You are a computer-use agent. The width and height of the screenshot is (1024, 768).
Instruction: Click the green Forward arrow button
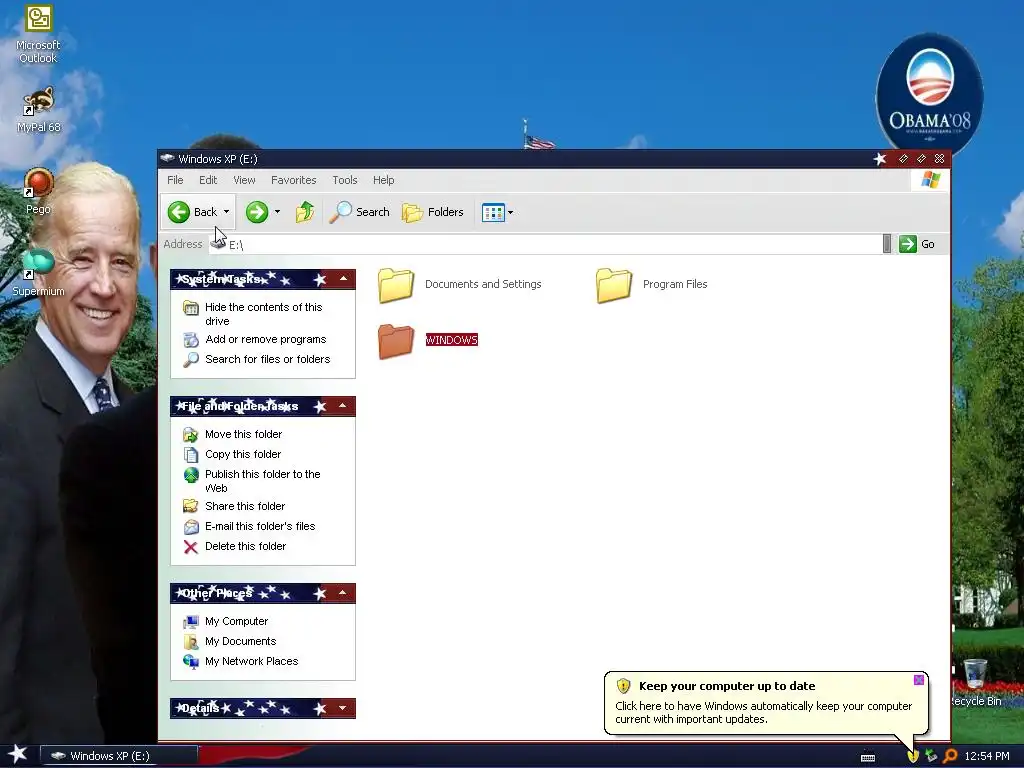pyautogui.click(x=257, y=212)
